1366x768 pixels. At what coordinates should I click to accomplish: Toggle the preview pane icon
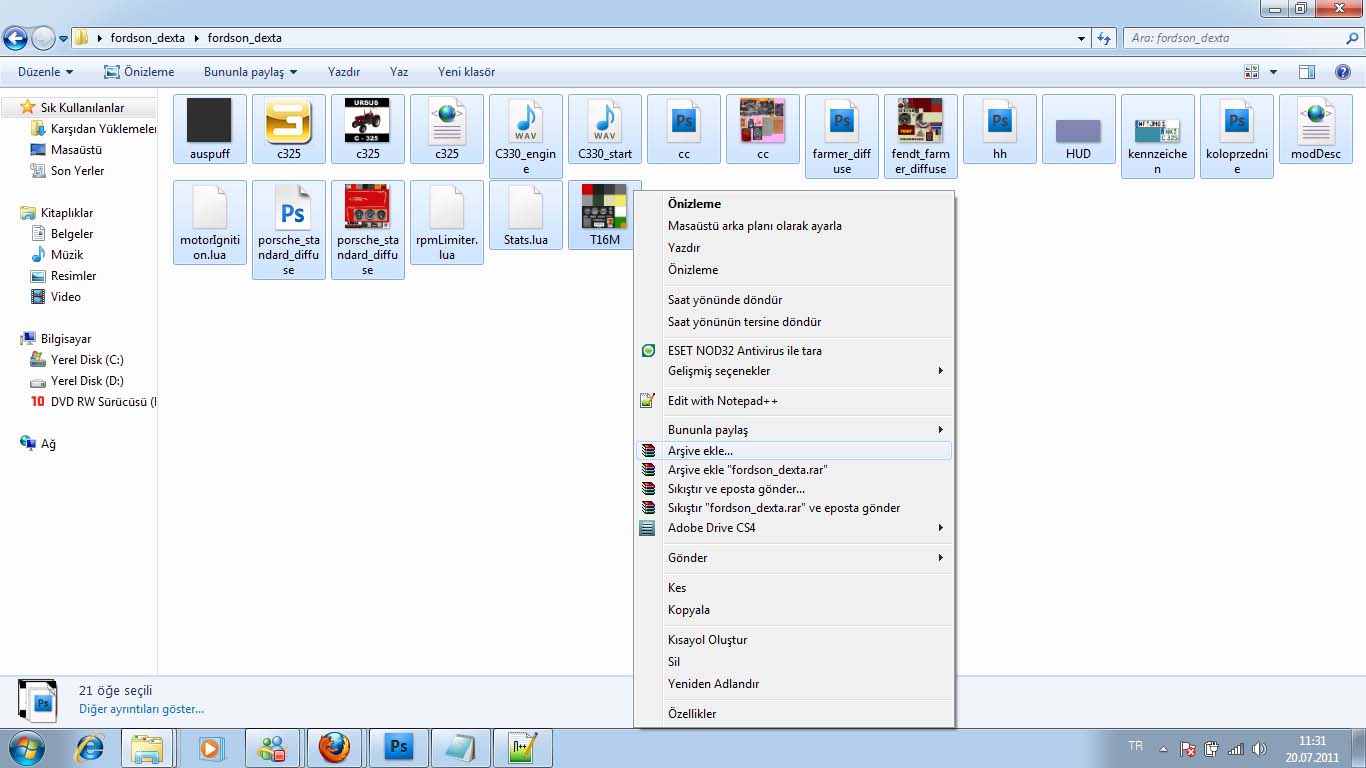[1306, 72]
